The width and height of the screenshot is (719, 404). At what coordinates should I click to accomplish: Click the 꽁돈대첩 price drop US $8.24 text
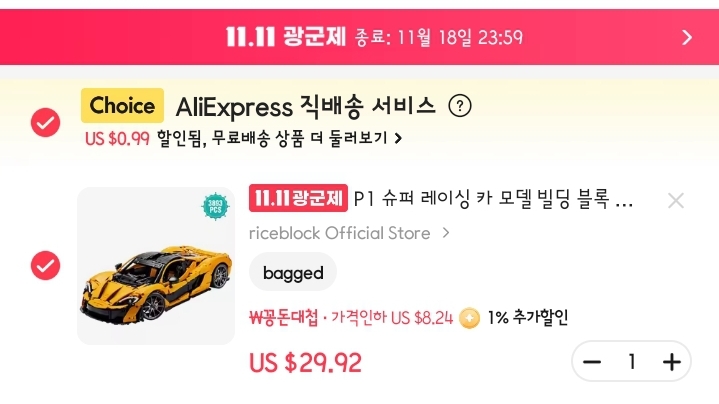[351, 317]
